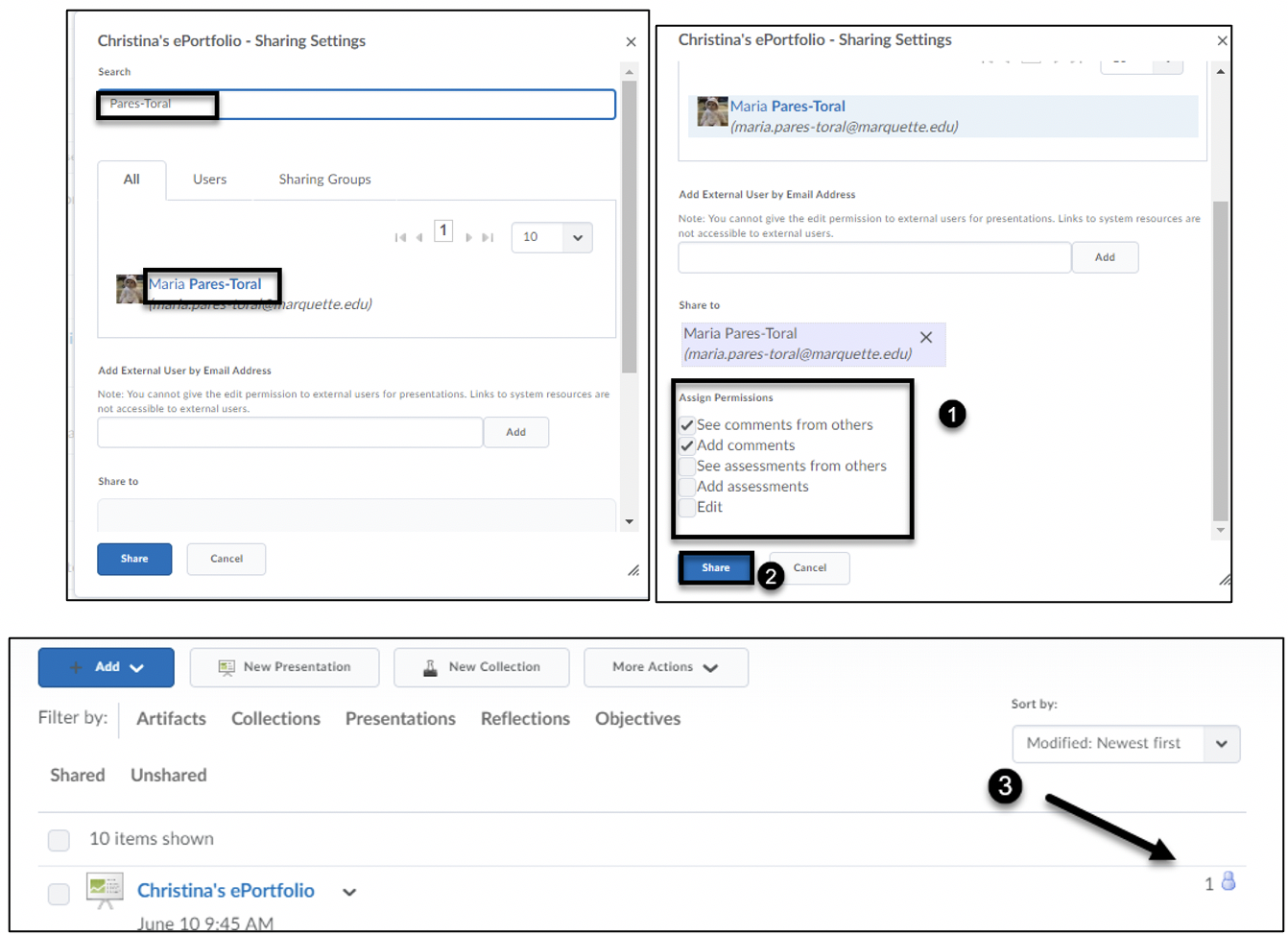
Task: Switch to the Sharing Groups tab
Action: (324, 180)
